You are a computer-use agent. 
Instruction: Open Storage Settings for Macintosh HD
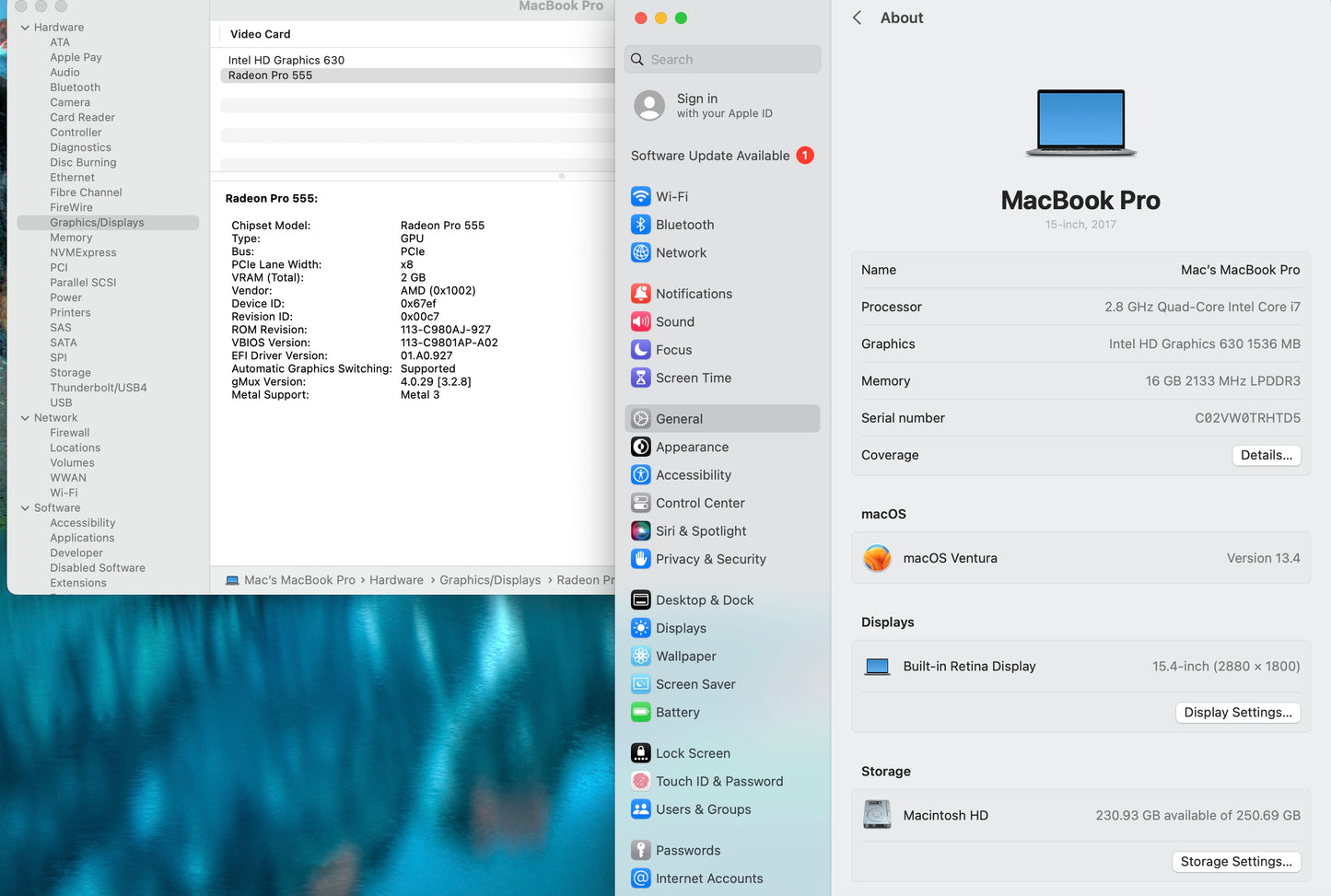coord(1236,861)
